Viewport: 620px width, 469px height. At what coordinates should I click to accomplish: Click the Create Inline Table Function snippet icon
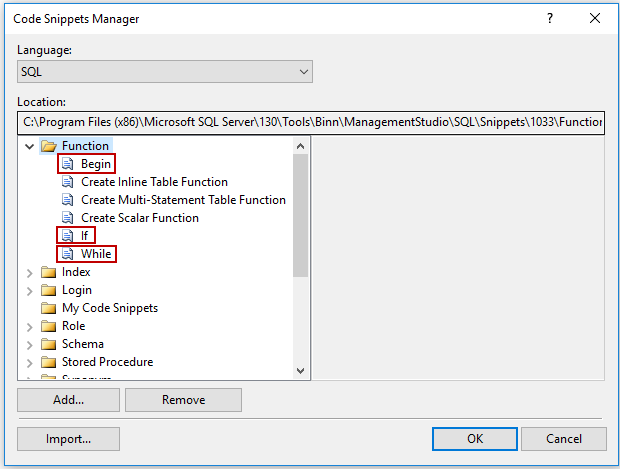click(x=68, y=182)
